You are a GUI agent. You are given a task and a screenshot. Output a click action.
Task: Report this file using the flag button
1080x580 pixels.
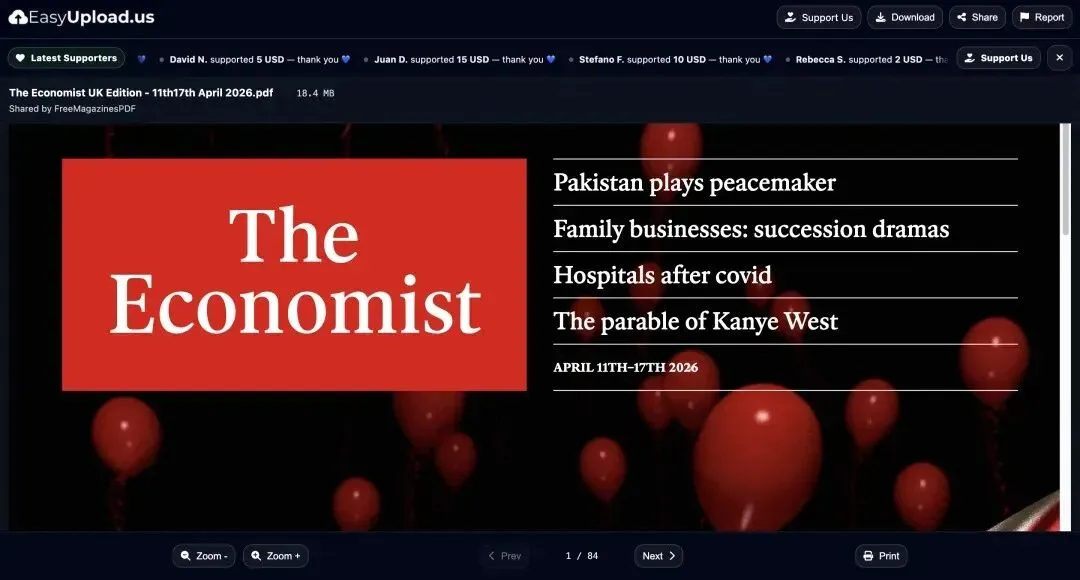(x=1041, y=17)
